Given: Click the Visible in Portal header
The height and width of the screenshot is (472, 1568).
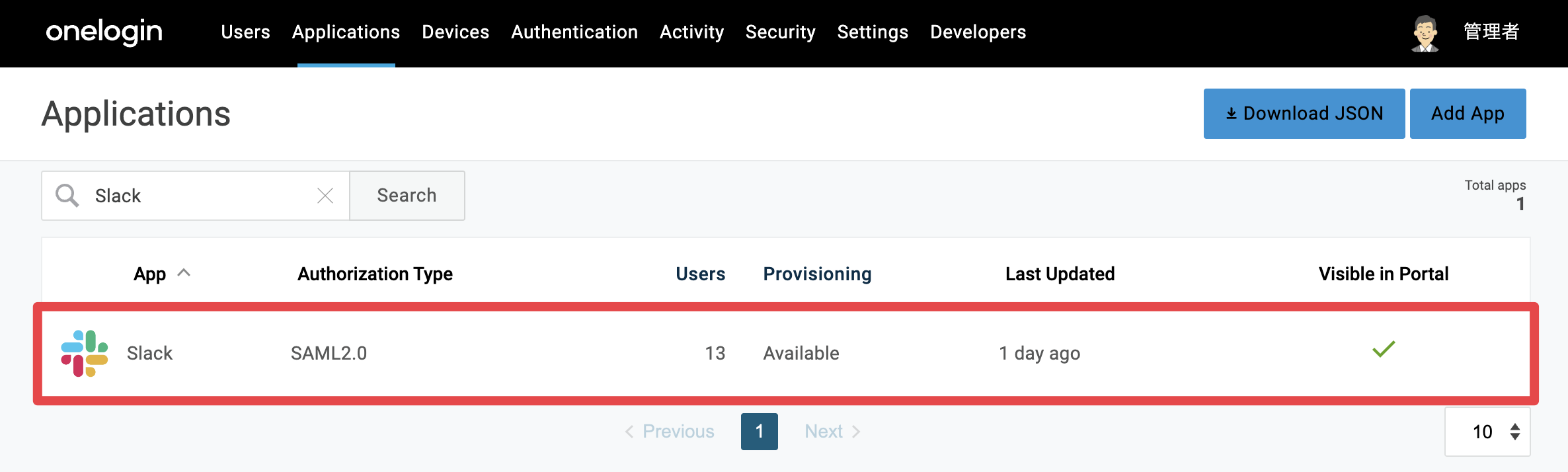Looking at the screenshot, I should coord(1384,274).
